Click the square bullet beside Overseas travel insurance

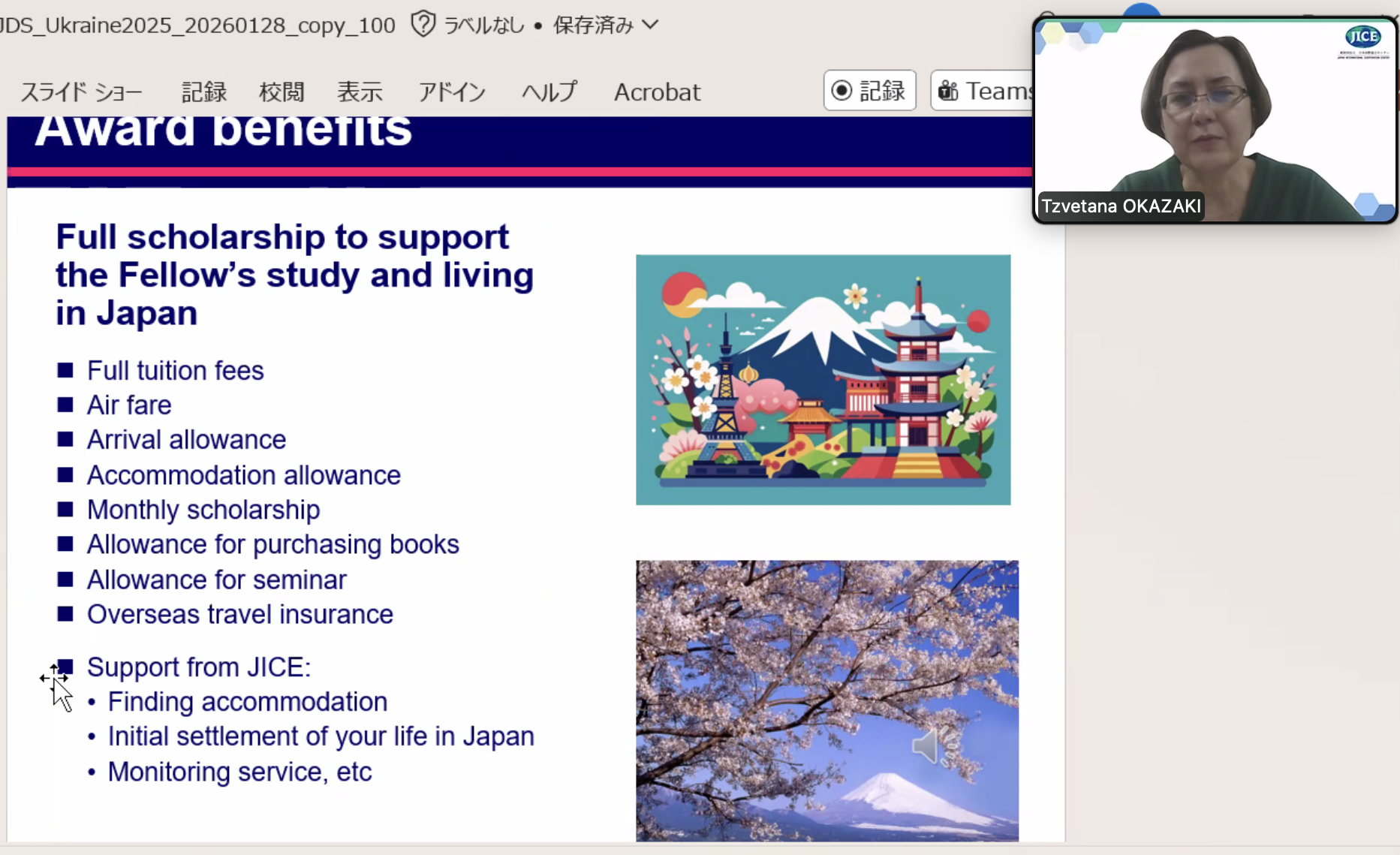(65, 614)
